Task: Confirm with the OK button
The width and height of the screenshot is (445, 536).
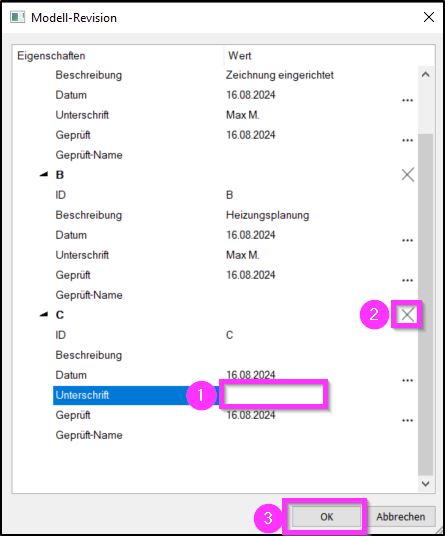Action: coord(326,517)
